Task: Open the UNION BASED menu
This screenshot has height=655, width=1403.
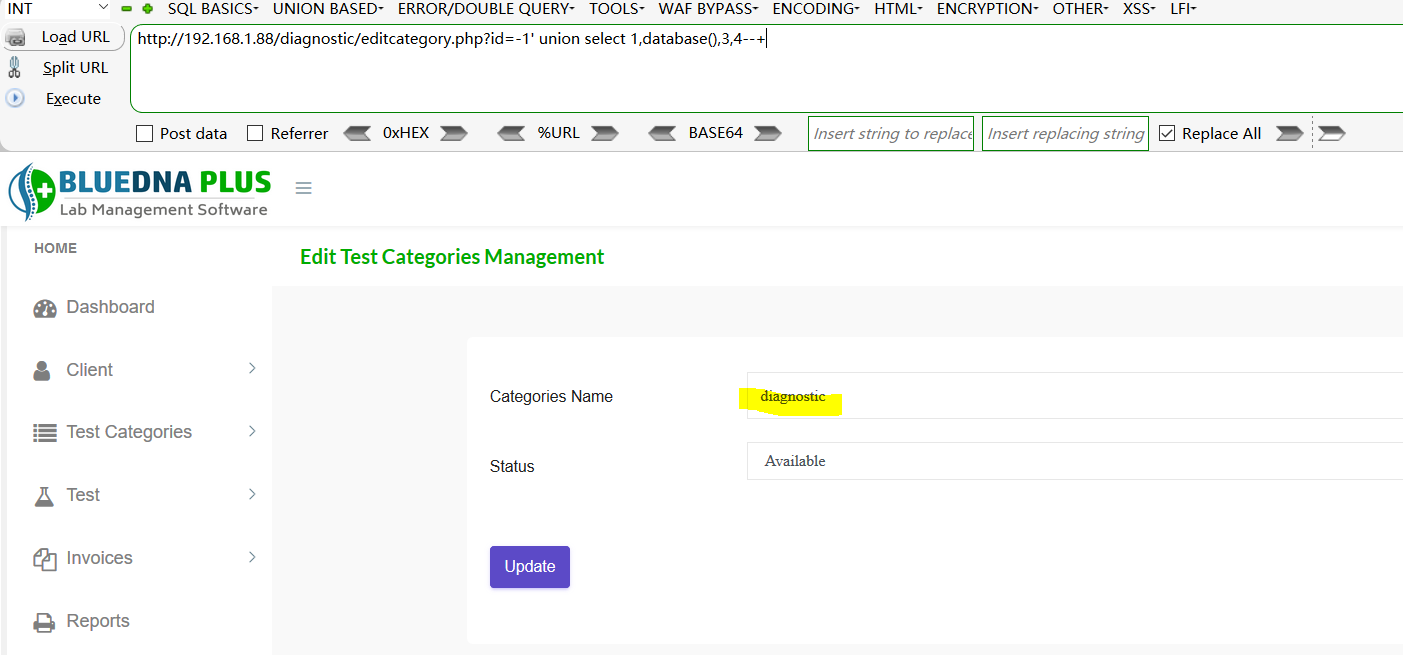Action: pyautogui.click(x=328, y=8)
